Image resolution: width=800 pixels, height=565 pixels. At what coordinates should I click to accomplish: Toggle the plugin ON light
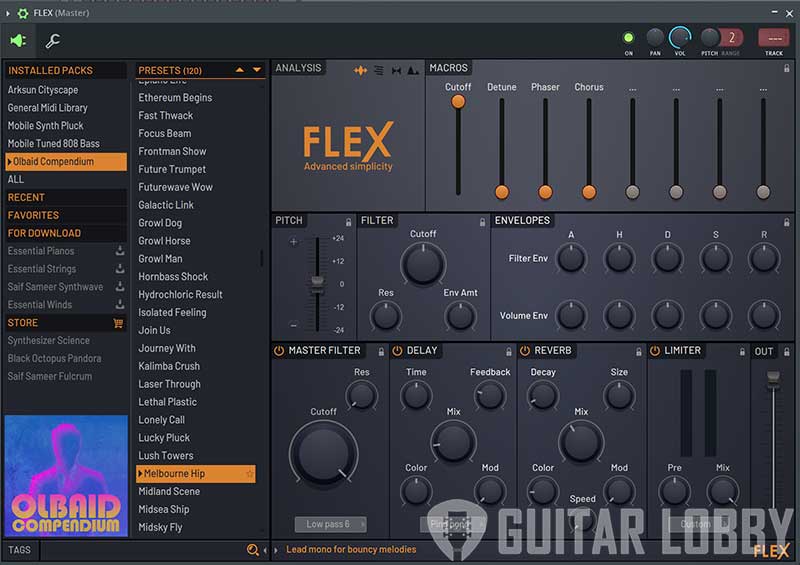(x=629, y=38)
